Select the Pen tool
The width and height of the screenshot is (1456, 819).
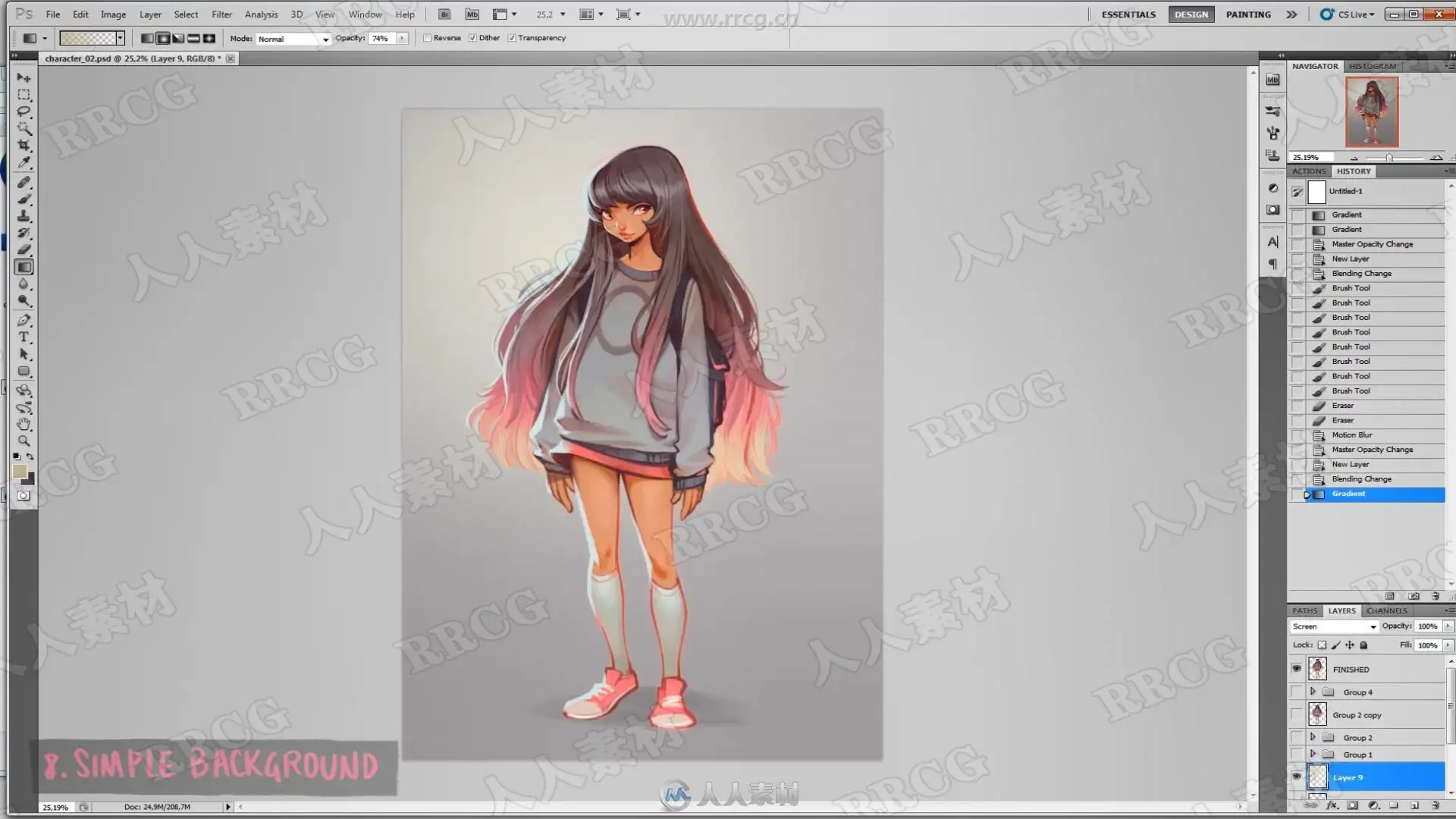point(24,320)
